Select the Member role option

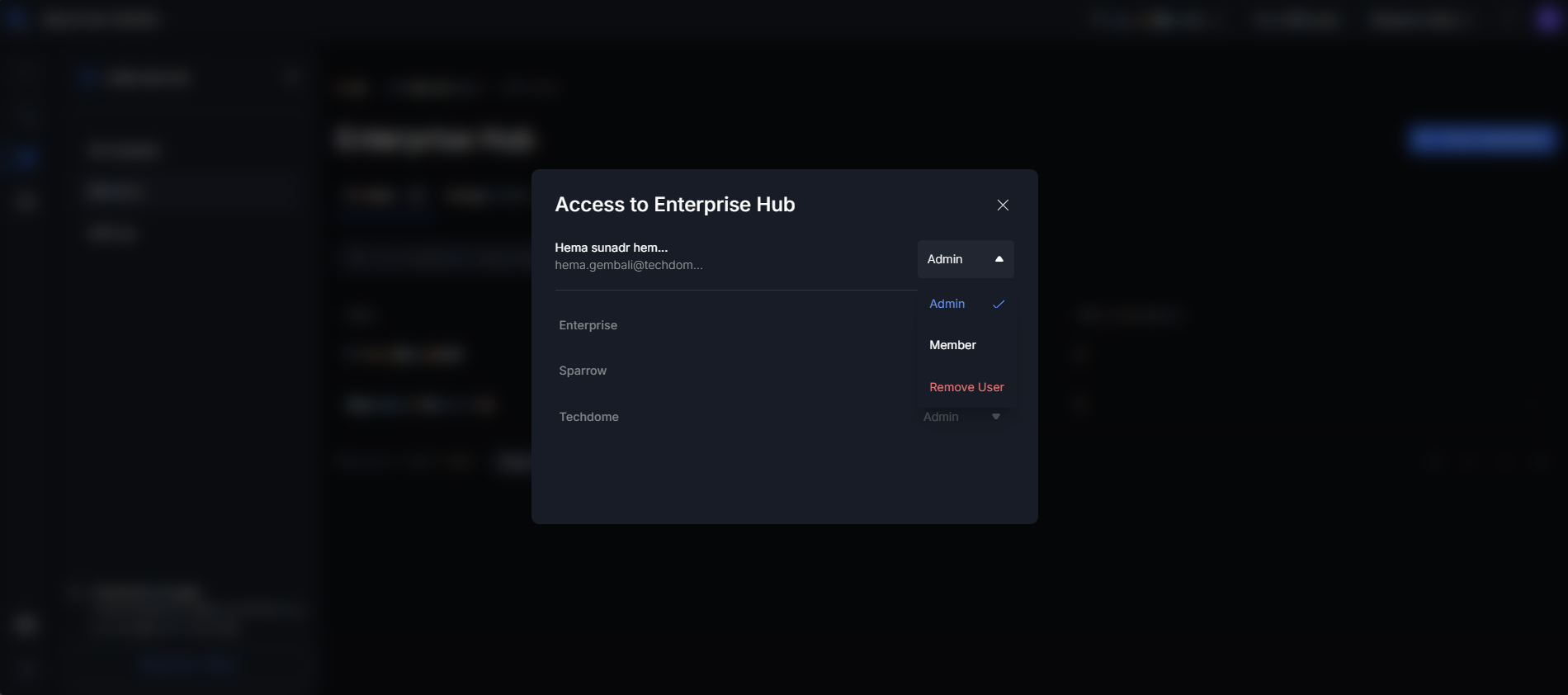click(x=952, y=345)
